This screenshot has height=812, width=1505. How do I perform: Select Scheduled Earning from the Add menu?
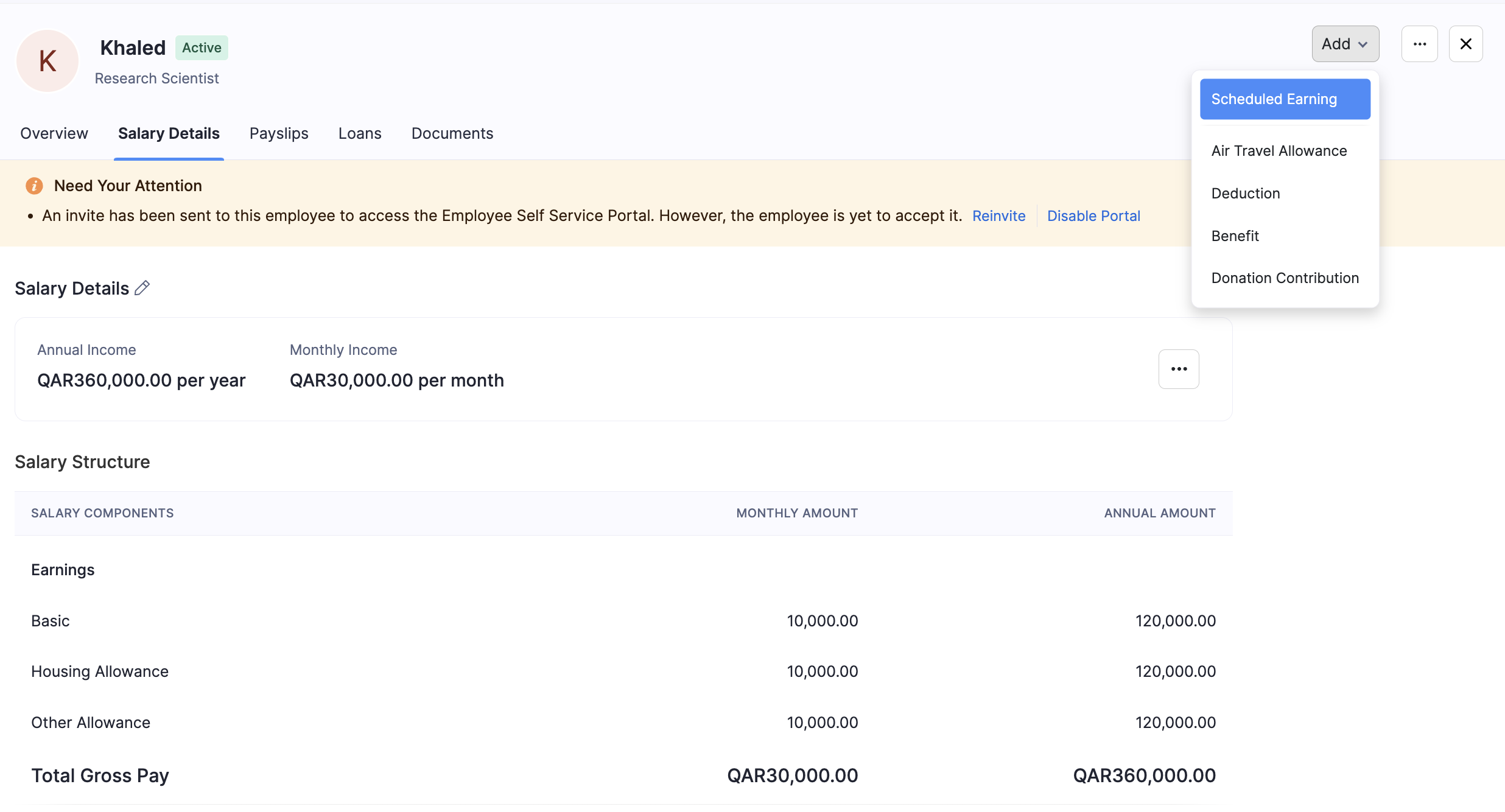pos(1284,99)
